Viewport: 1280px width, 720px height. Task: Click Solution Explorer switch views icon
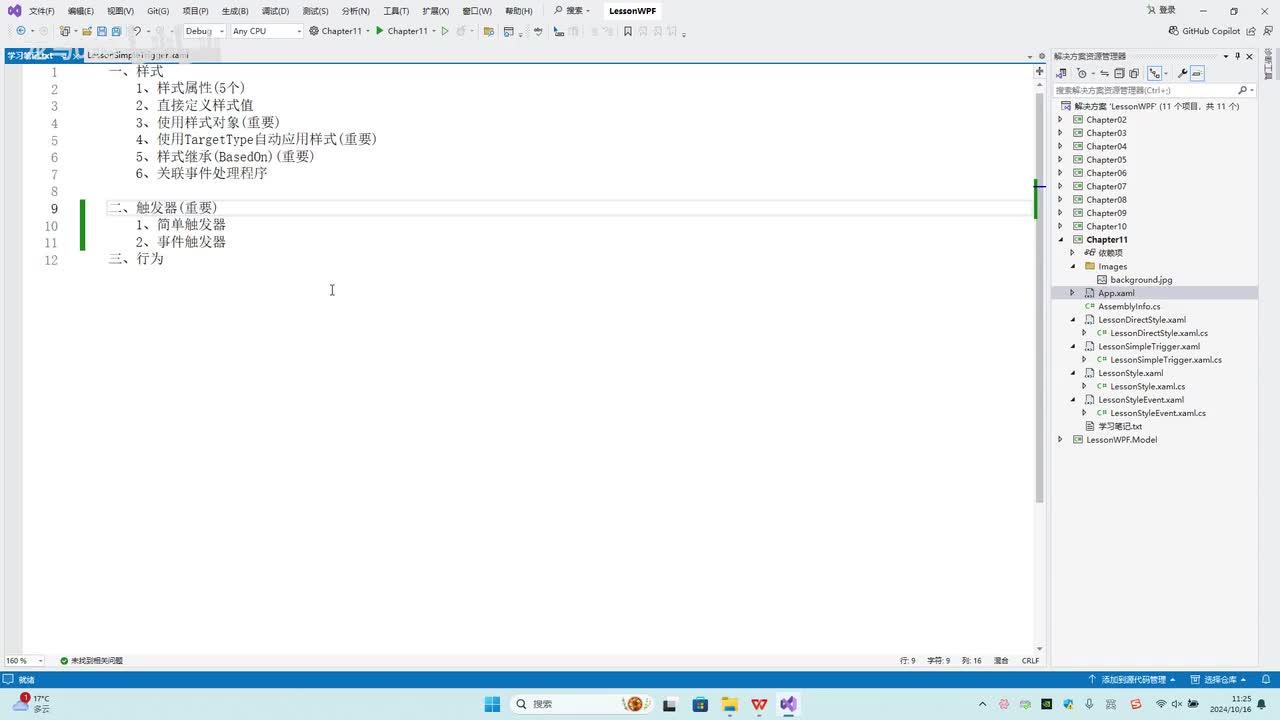pos(1062,73)
